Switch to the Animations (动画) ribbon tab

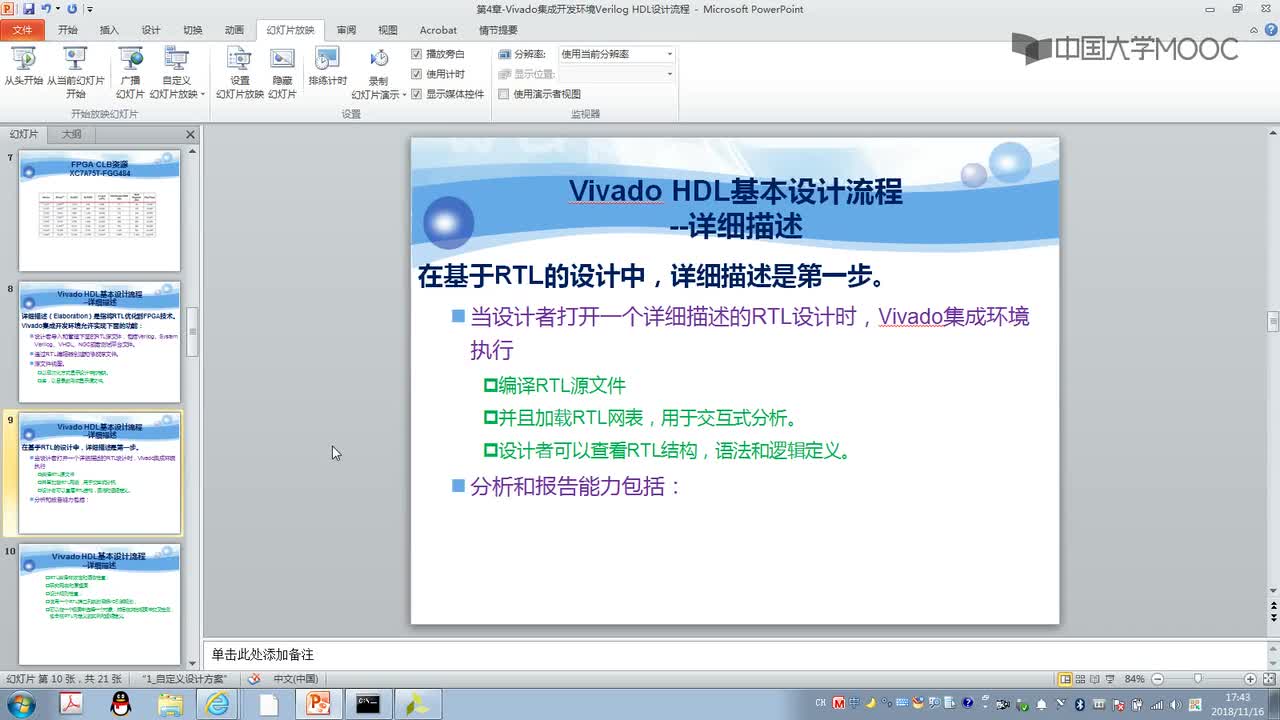(x=234, y=30)
